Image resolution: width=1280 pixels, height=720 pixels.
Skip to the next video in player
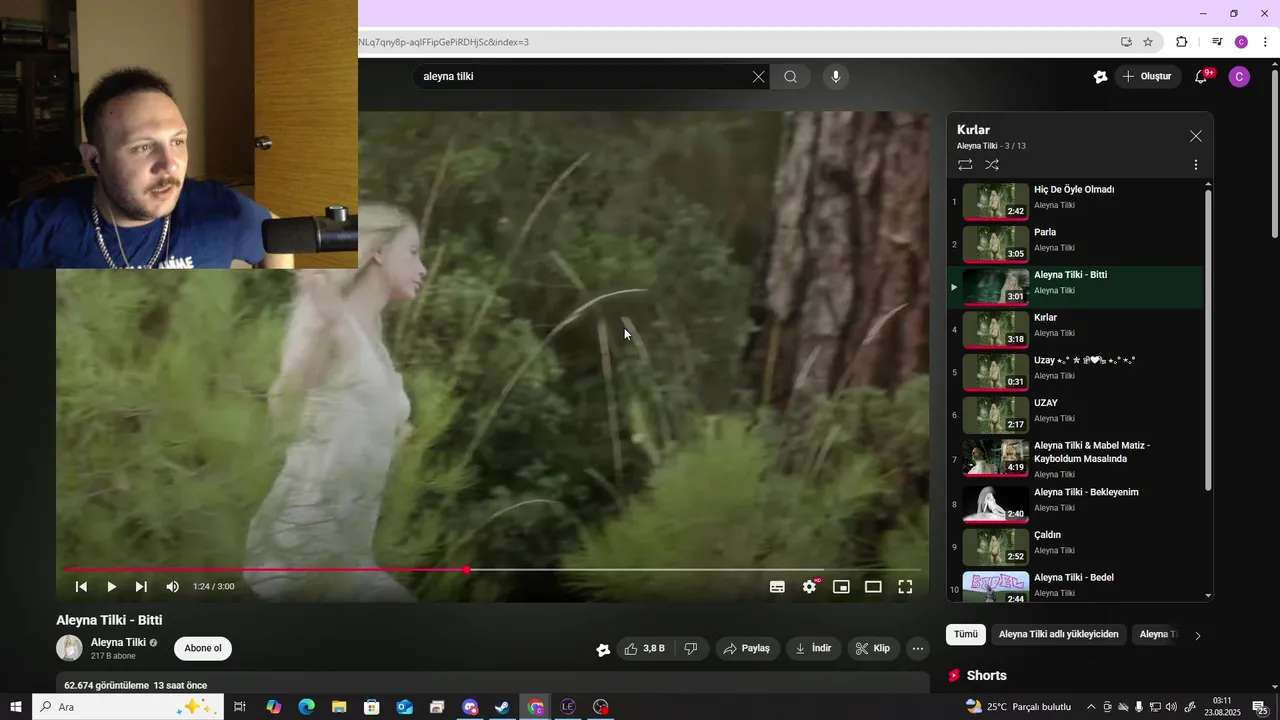tap(141, 587)
